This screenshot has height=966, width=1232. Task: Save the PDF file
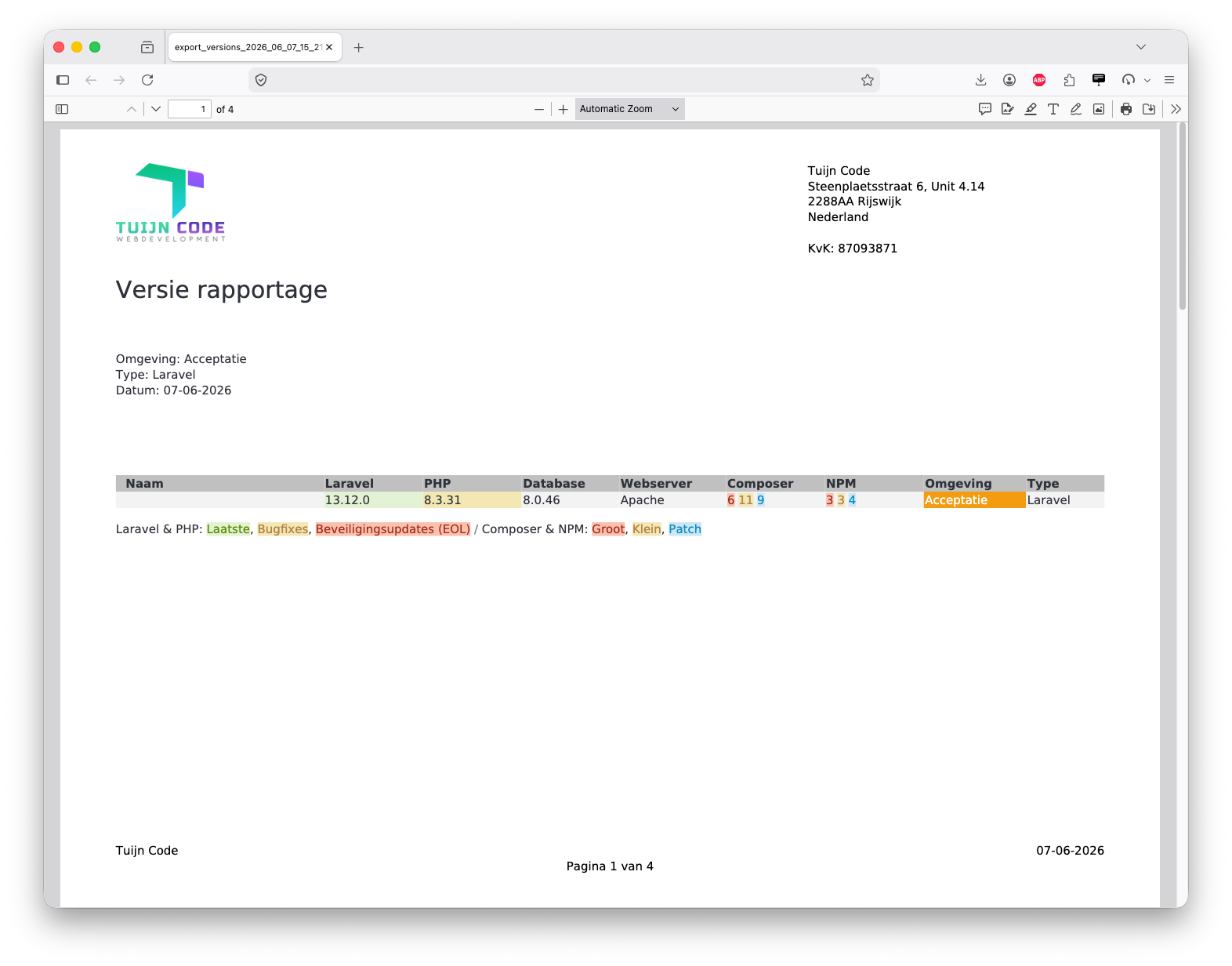pyautogui.click(x=1149, y=109)
